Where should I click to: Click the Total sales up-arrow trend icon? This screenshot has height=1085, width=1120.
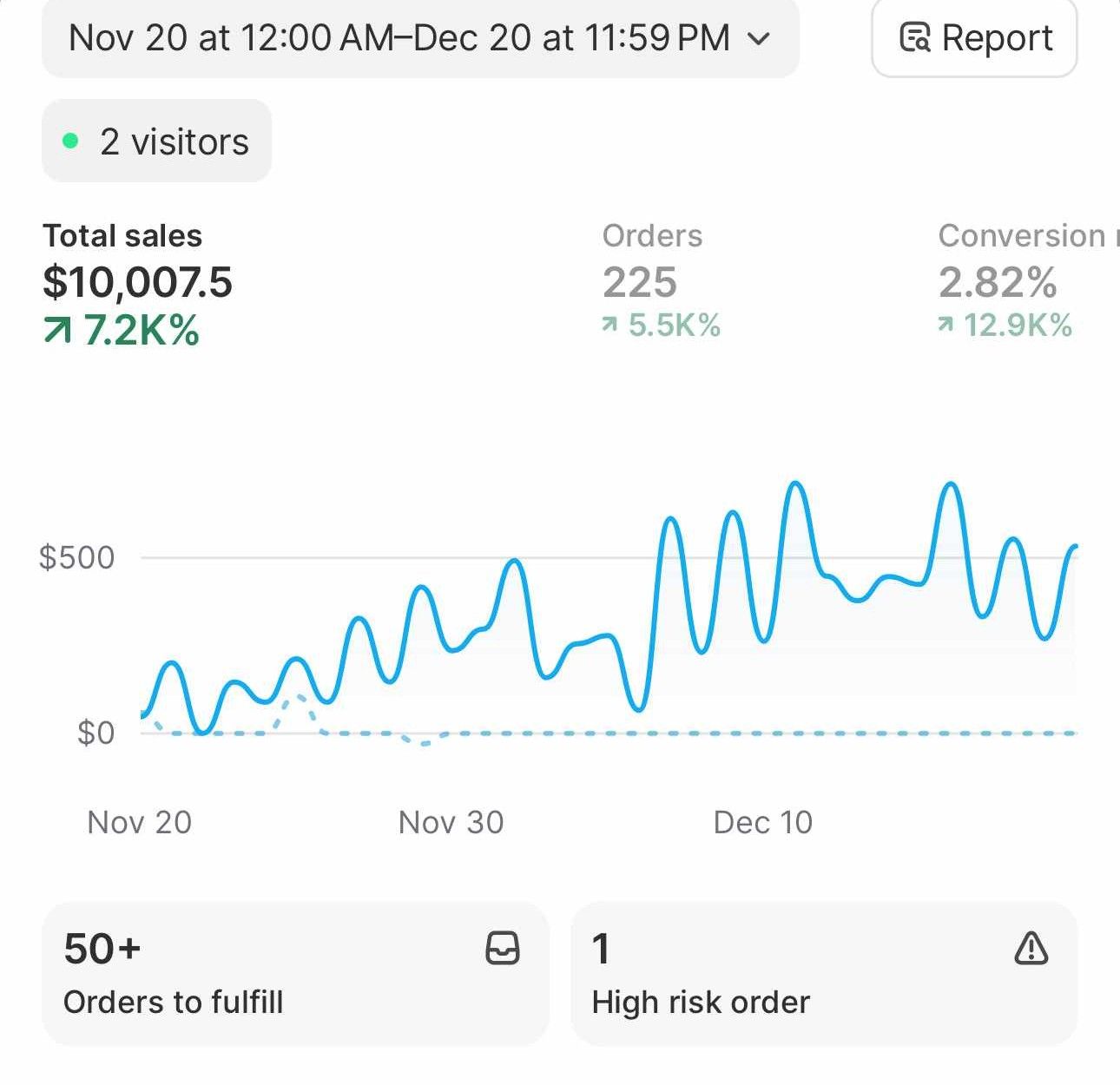[58, 331]
